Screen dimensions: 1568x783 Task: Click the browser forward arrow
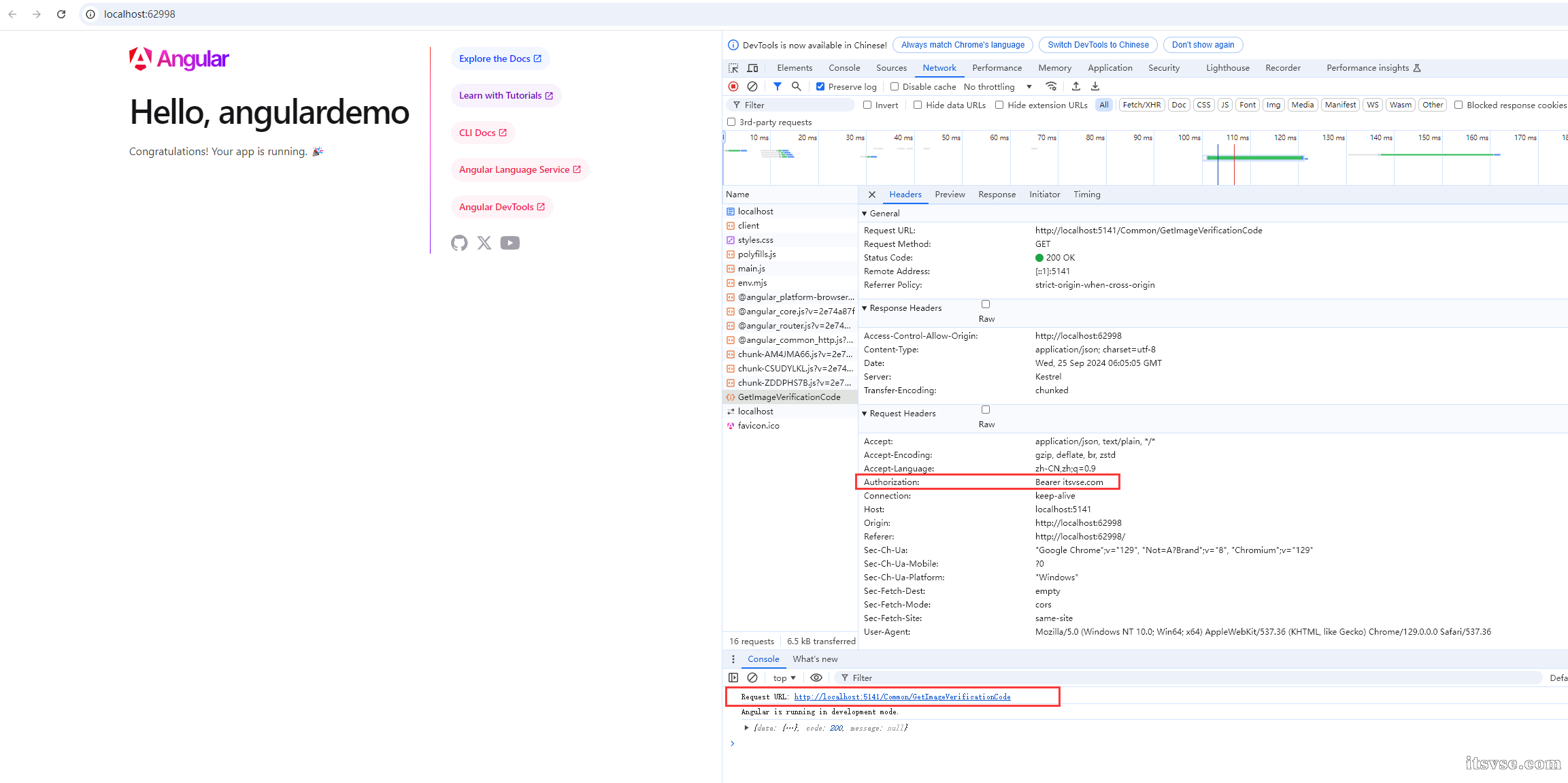click(37, 14)
